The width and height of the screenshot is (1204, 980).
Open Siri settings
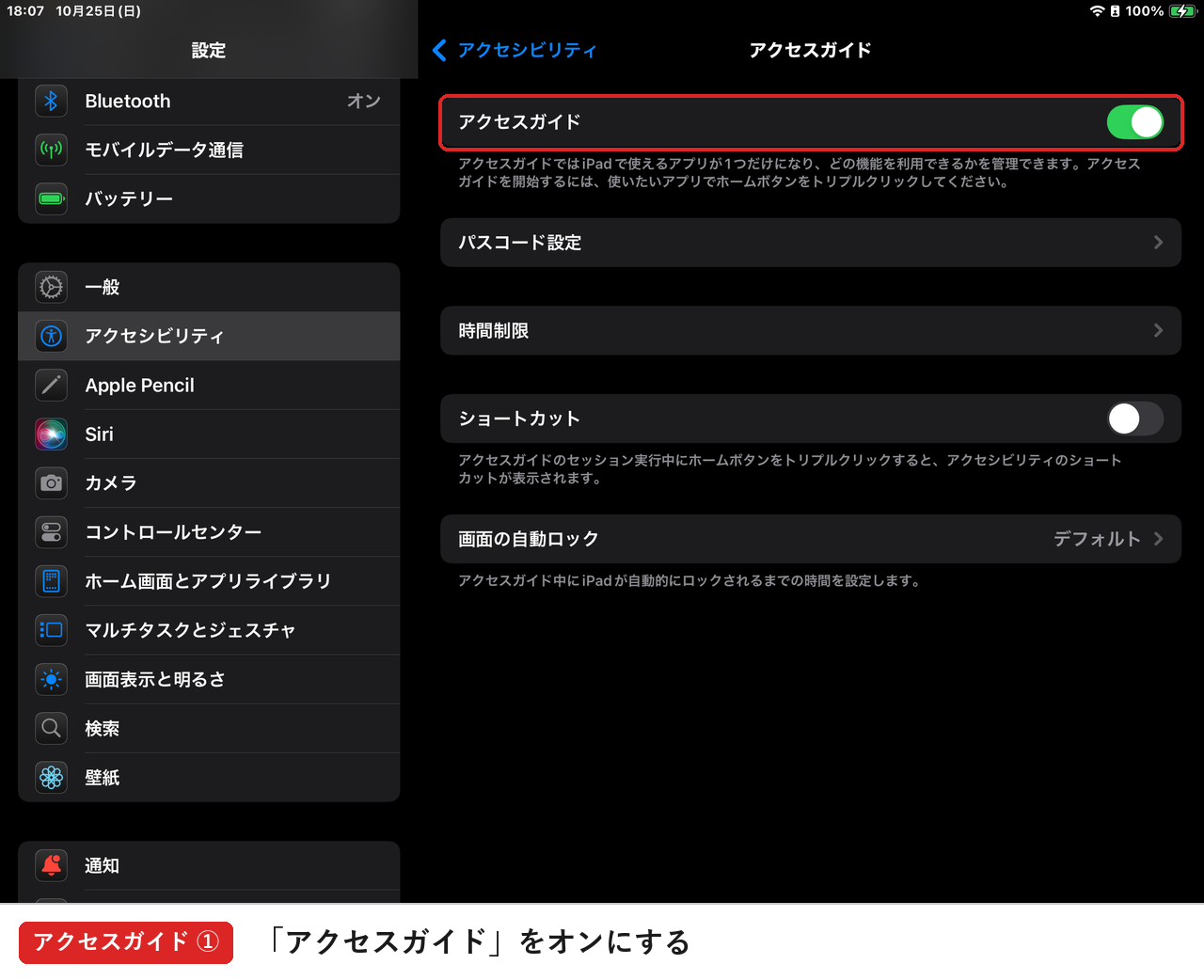(209, 434)
